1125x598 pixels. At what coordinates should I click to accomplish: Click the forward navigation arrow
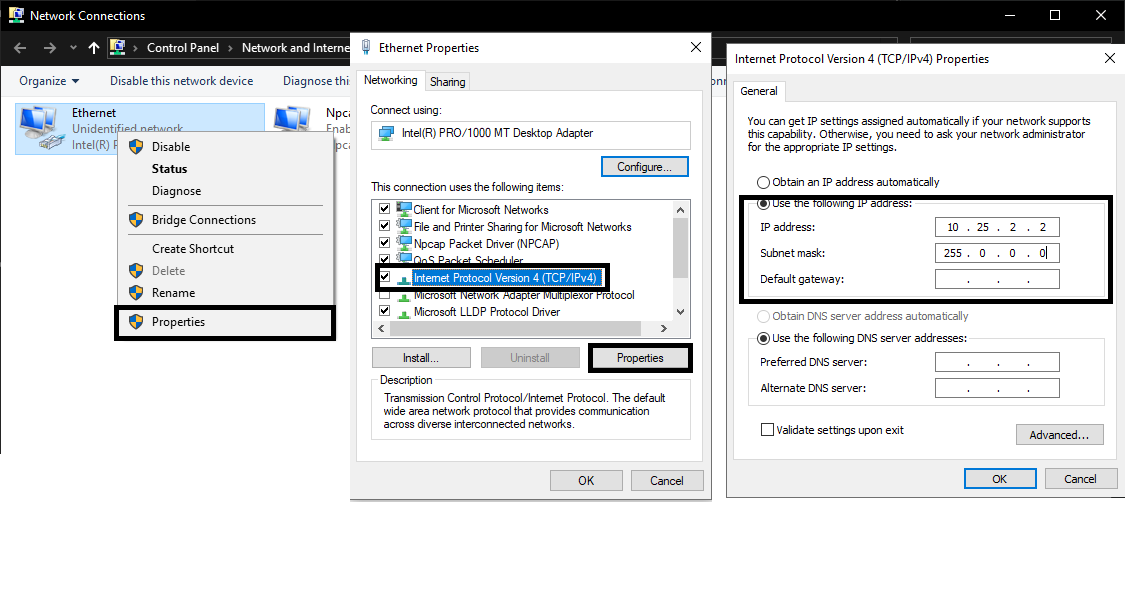click(x=48, y=48)
